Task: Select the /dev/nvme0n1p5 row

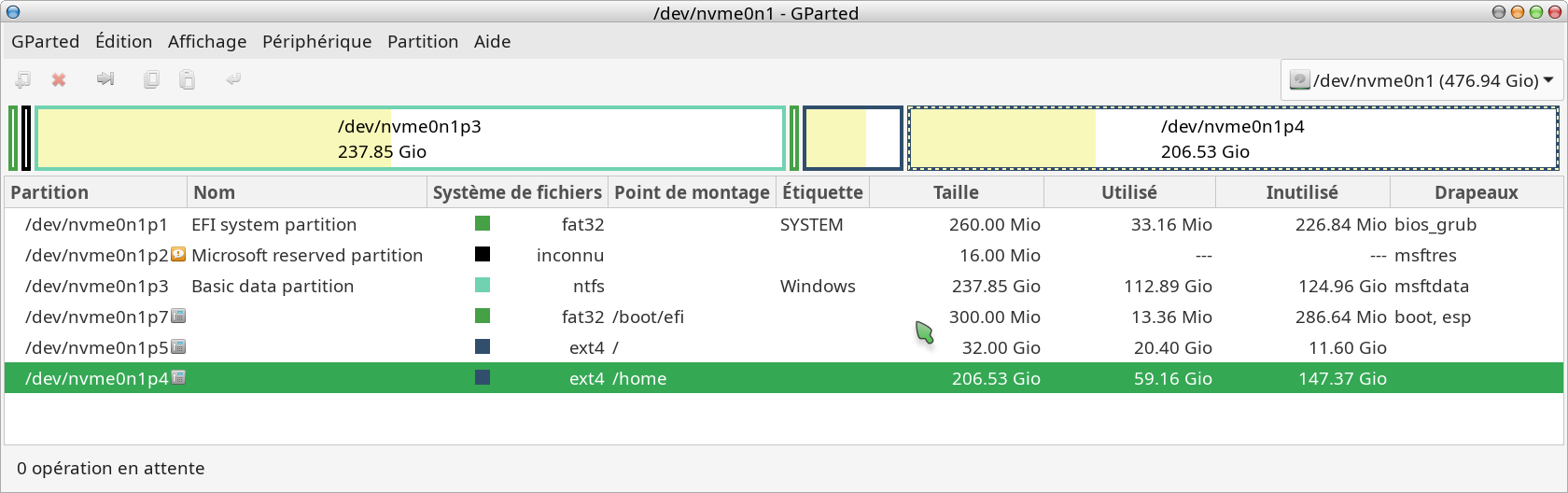Action: (784, 347)
